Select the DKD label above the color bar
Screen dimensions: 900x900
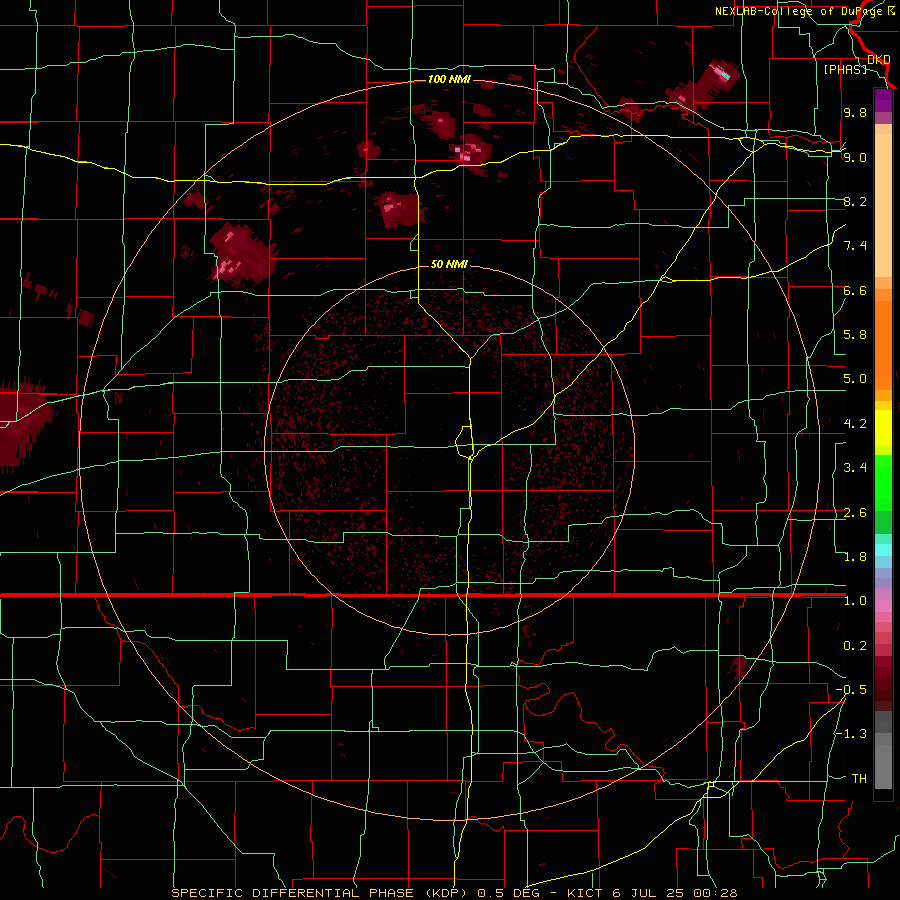pyautogui.click(x=878, y=59)
